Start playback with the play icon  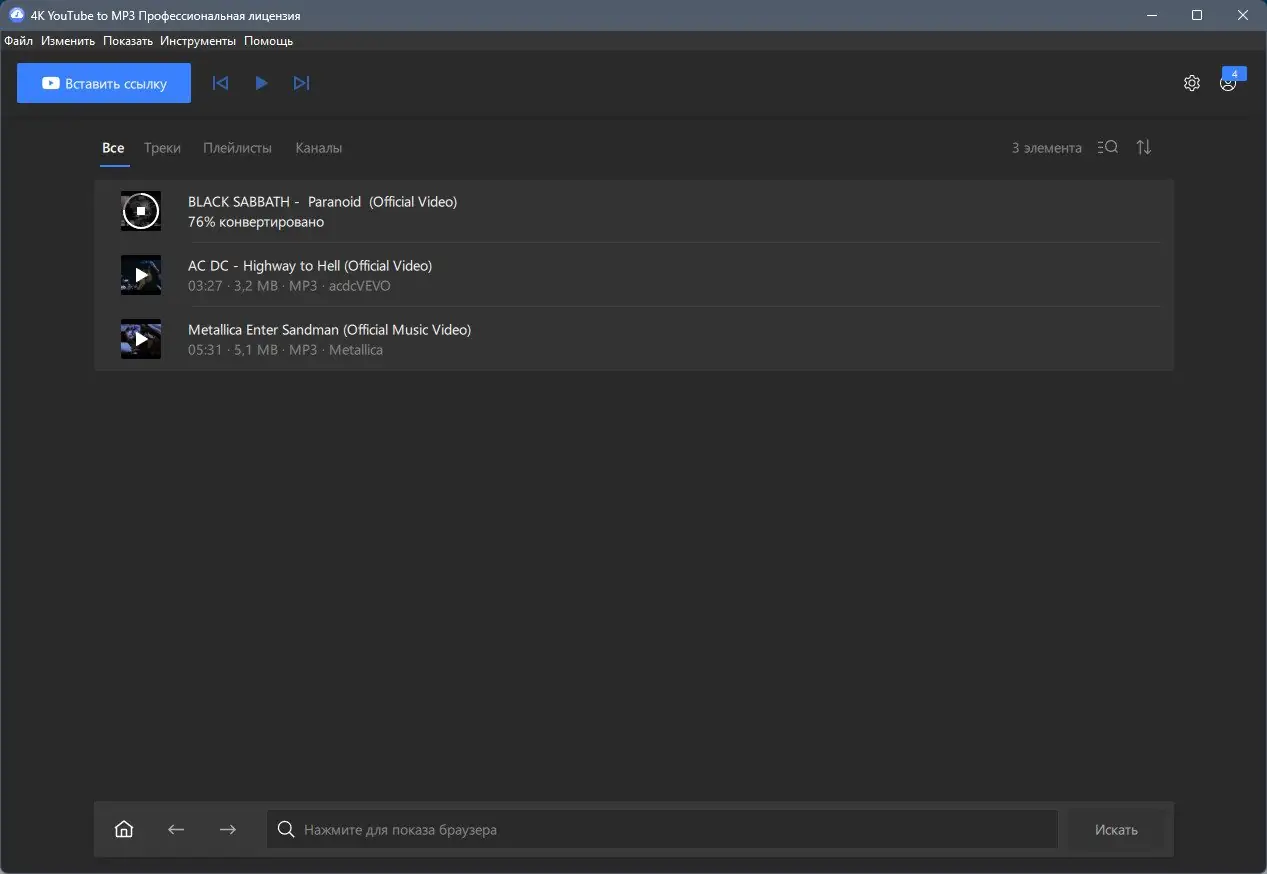261,83
